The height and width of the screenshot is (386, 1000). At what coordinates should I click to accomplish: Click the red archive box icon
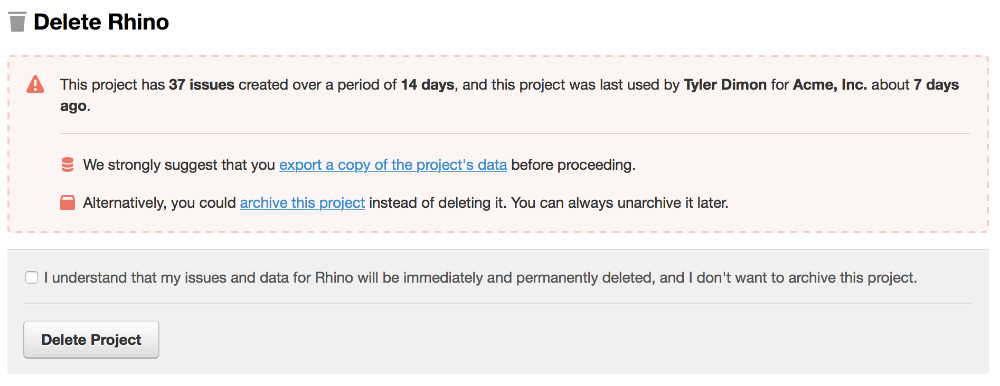67,204
